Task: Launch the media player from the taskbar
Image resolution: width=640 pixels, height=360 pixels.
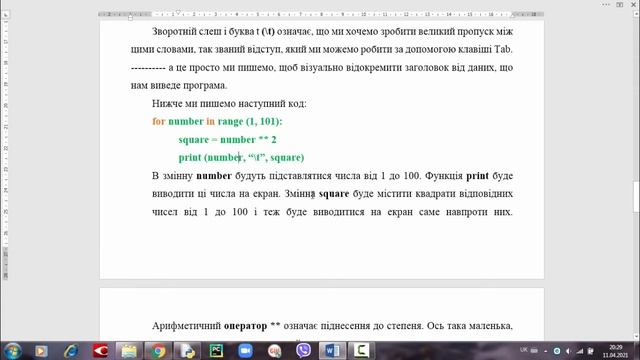Action: (41, 351)
